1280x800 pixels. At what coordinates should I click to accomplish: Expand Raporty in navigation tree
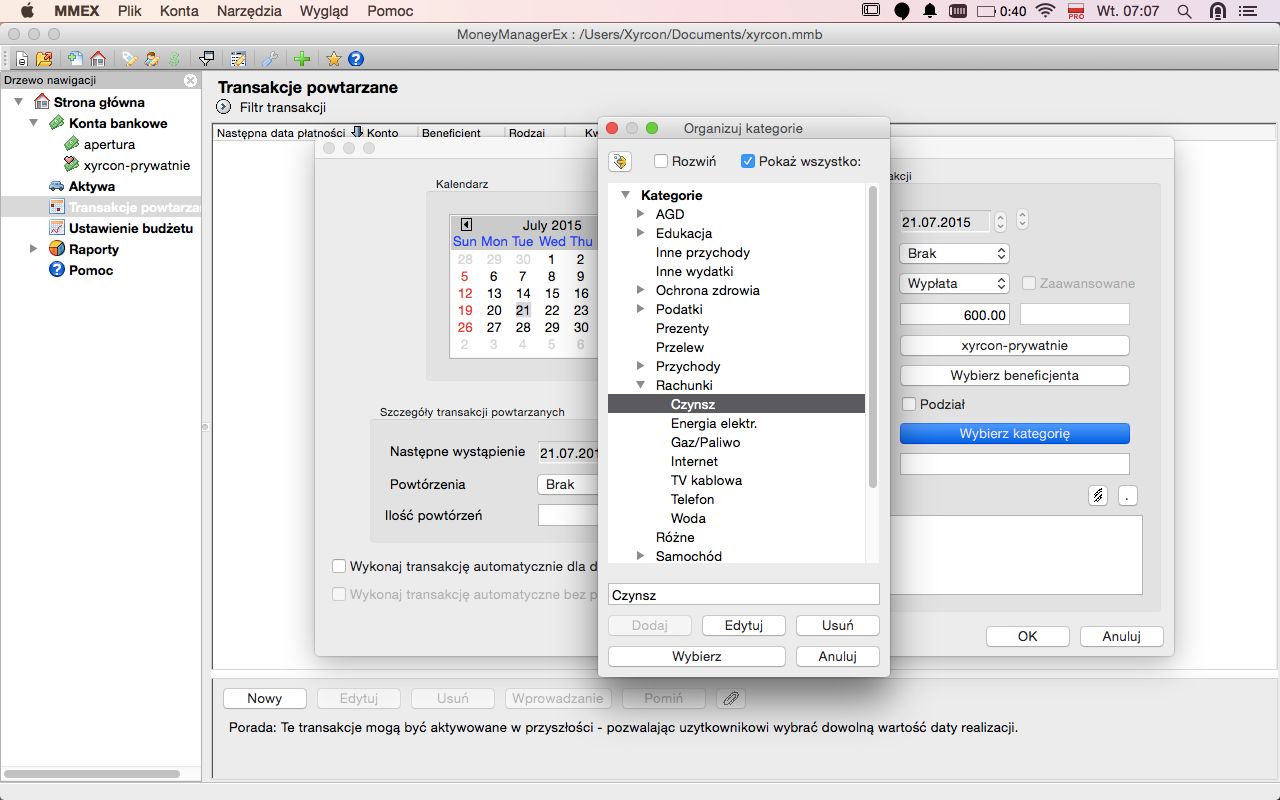[x=34, y=249]
